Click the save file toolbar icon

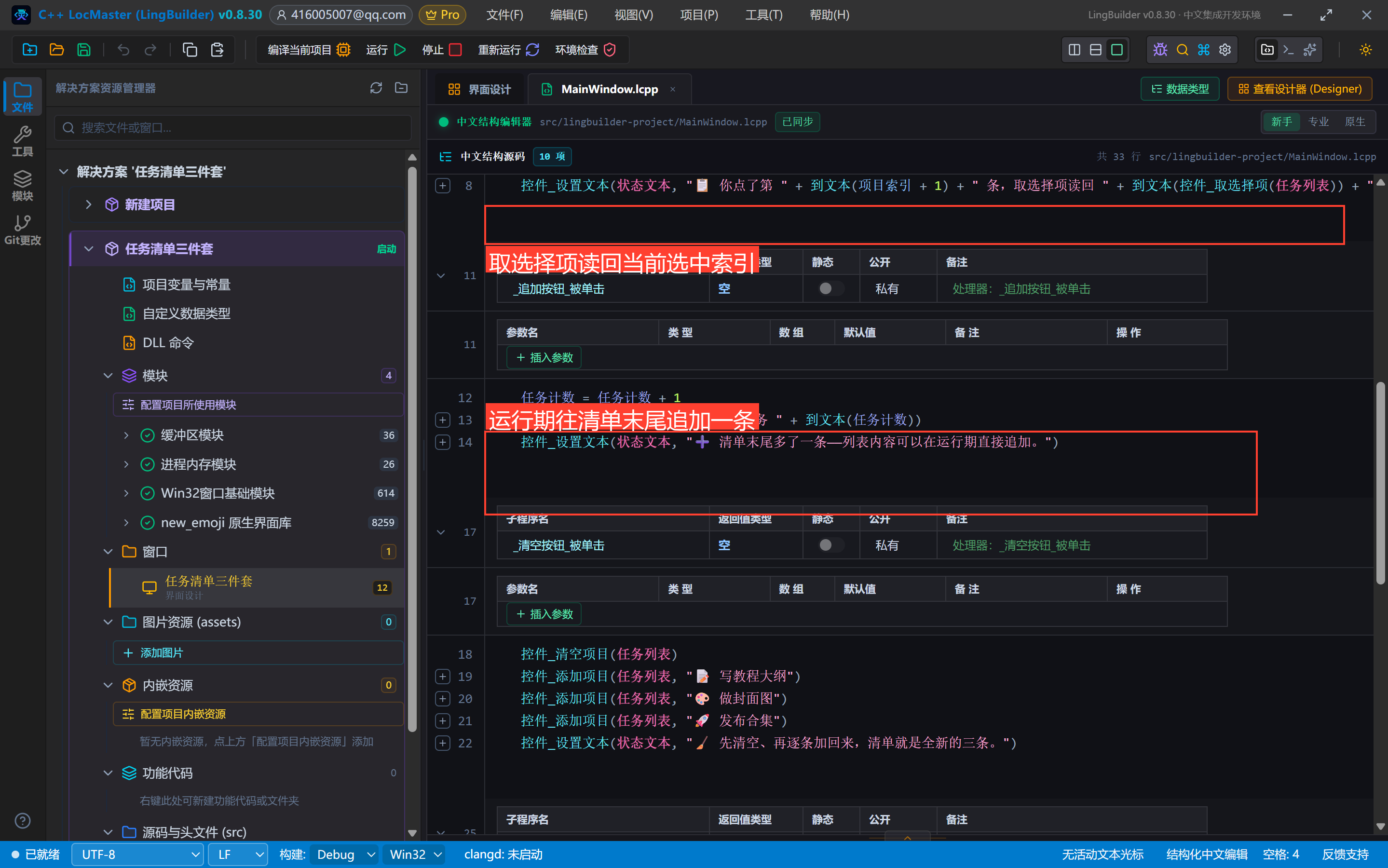(84, 50)
